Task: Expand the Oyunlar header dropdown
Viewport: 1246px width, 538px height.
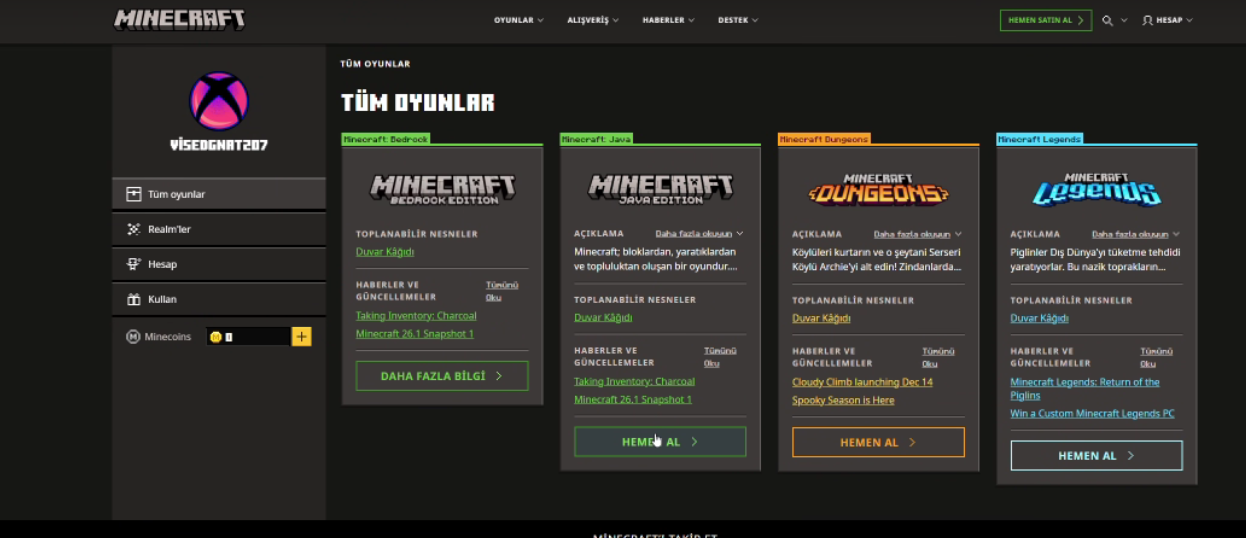Action: 519,20
